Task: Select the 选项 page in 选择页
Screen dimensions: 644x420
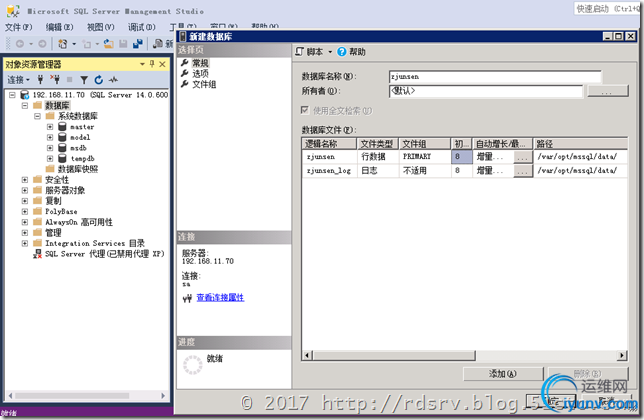Action: 200,73
